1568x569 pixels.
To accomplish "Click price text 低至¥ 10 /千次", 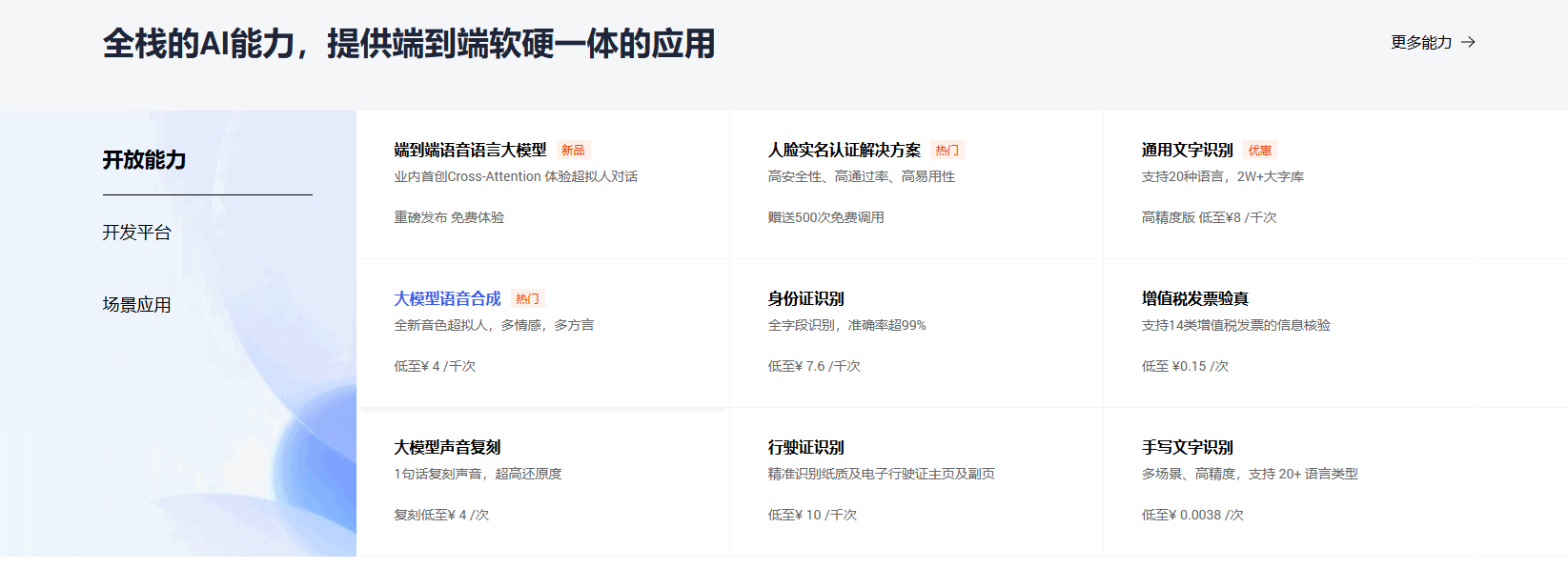I will pos(813,515).
